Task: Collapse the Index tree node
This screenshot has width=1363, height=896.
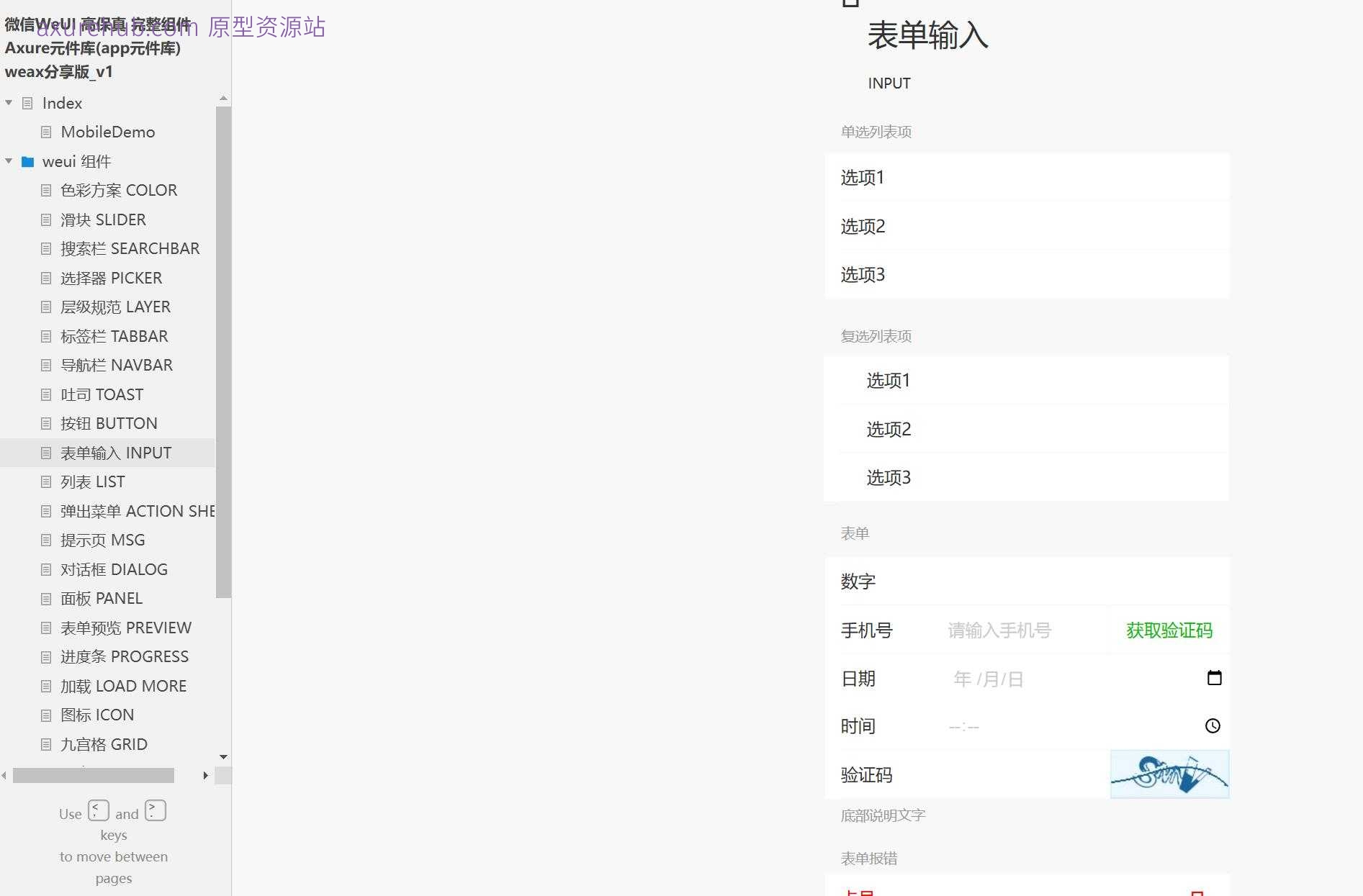Action: 9,103
